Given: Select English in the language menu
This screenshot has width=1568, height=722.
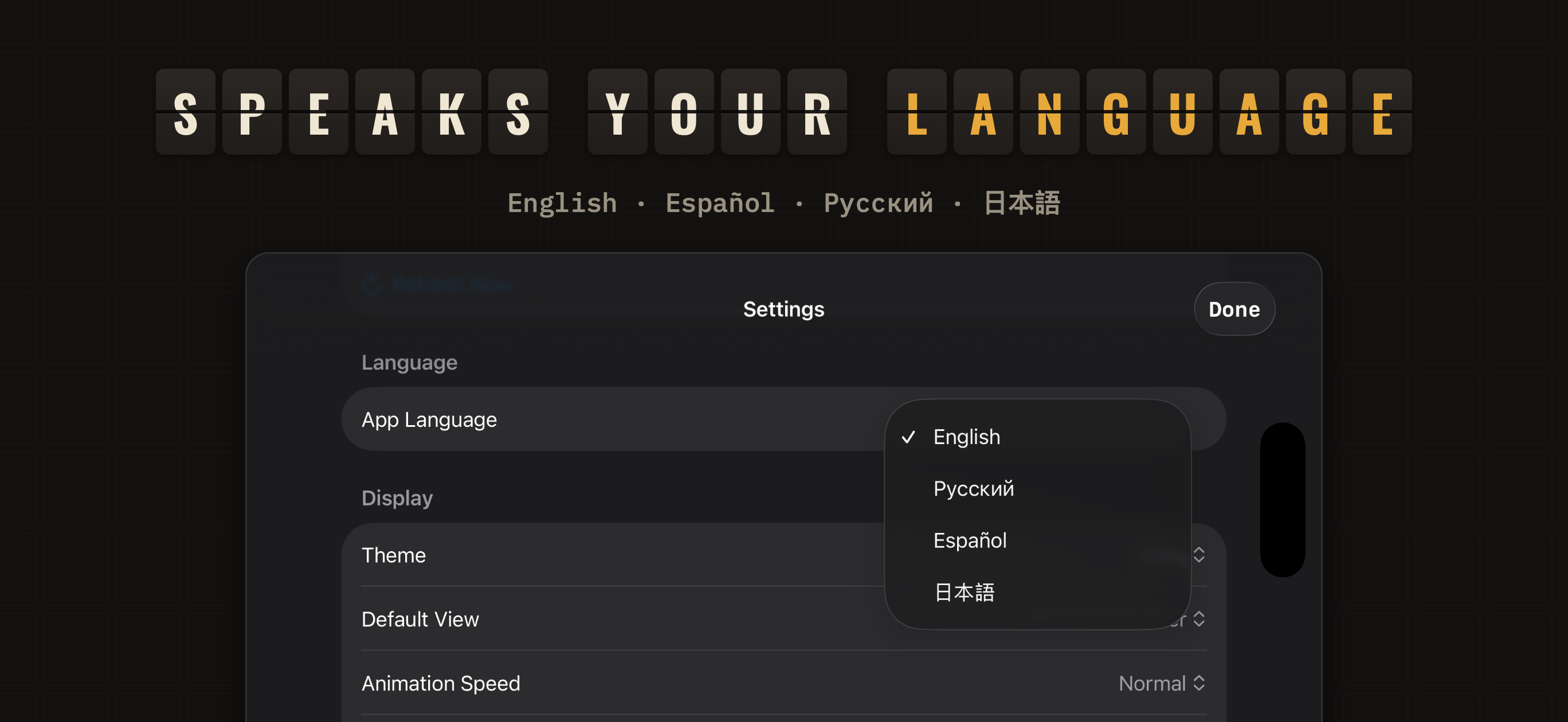Looking at the screenshot, I should click(1037, 437).
